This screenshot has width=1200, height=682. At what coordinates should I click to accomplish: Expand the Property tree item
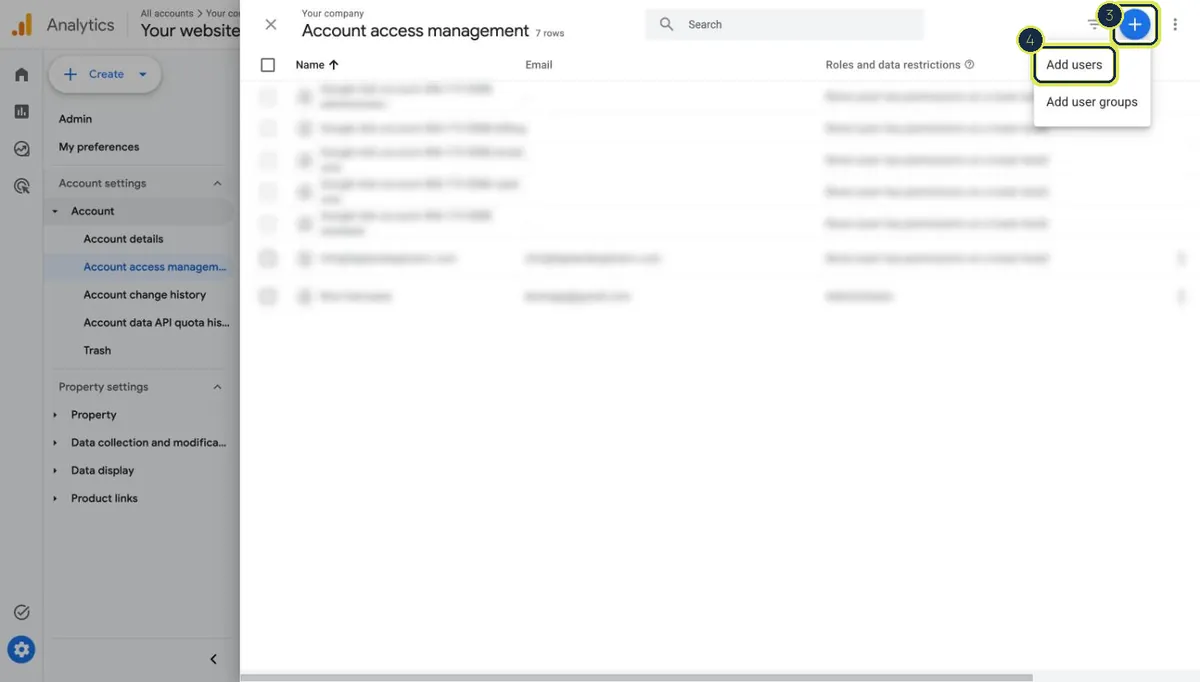tap(55, 415)
